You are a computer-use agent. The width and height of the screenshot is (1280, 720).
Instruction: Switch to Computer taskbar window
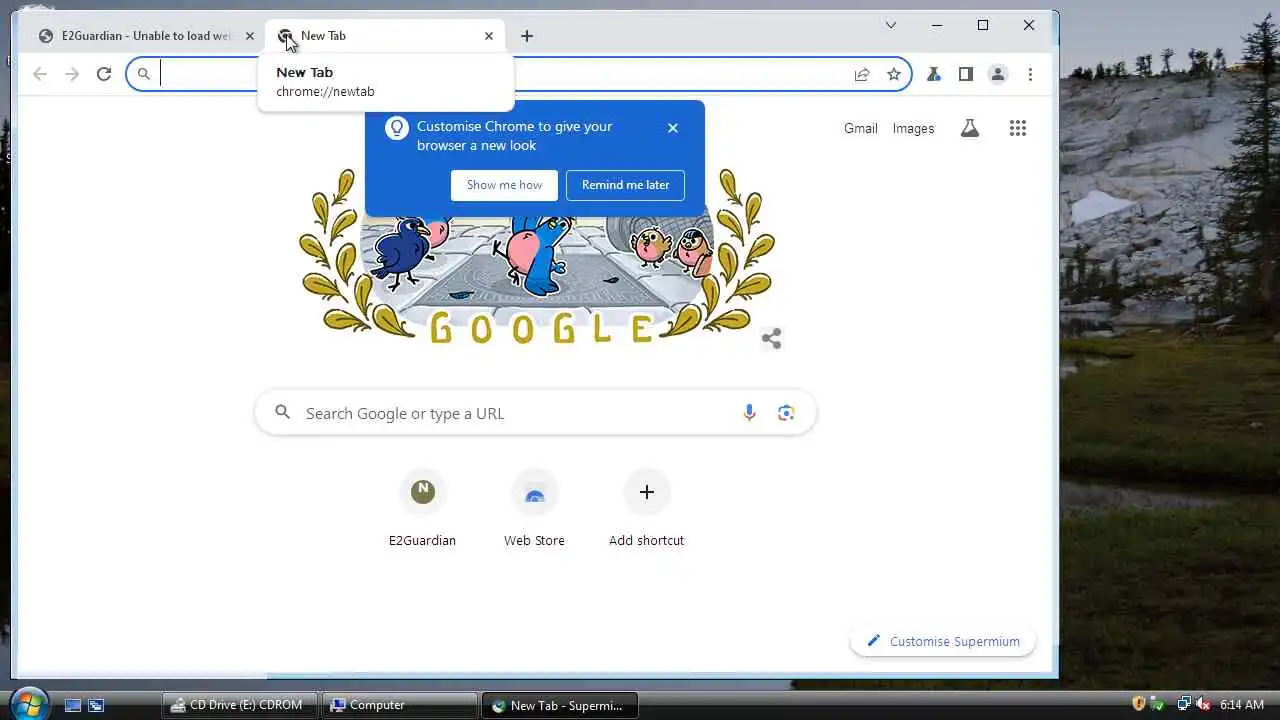[x=400, y=705]
